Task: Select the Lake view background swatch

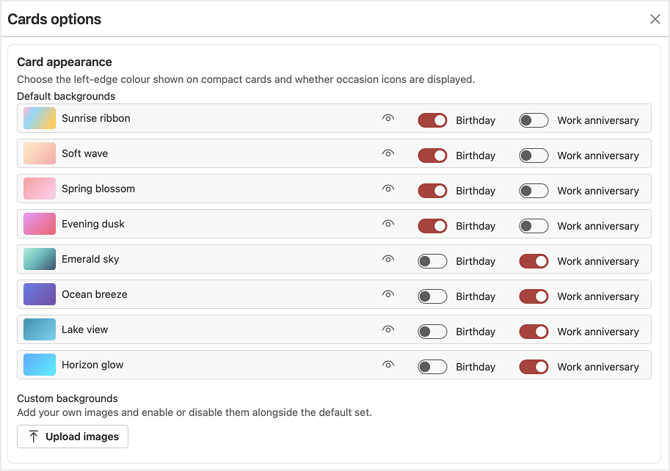Action: pyautogui.click(x=40, y=329)
